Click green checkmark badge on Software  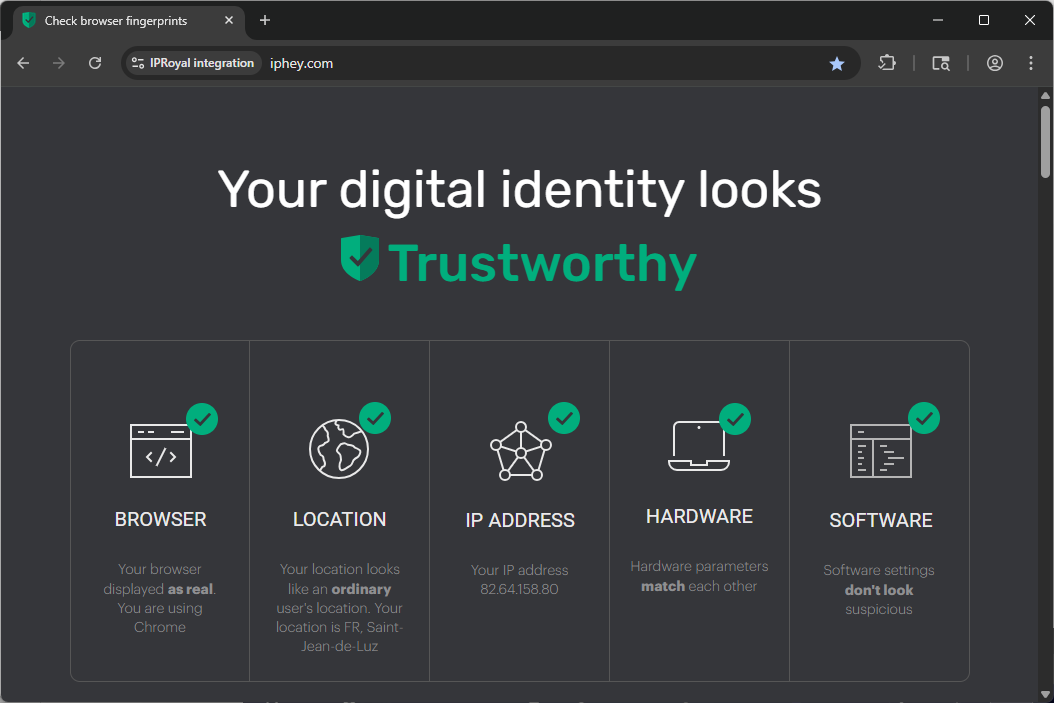coord(923,418)
